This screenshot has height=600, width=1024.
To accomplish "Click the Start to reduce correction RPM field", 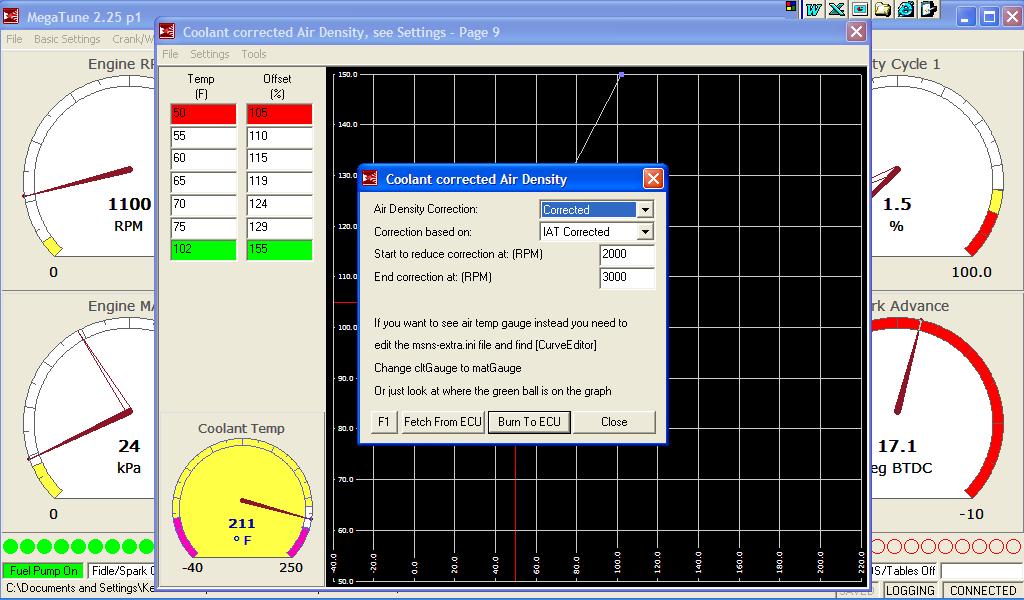I will [627, 255].
